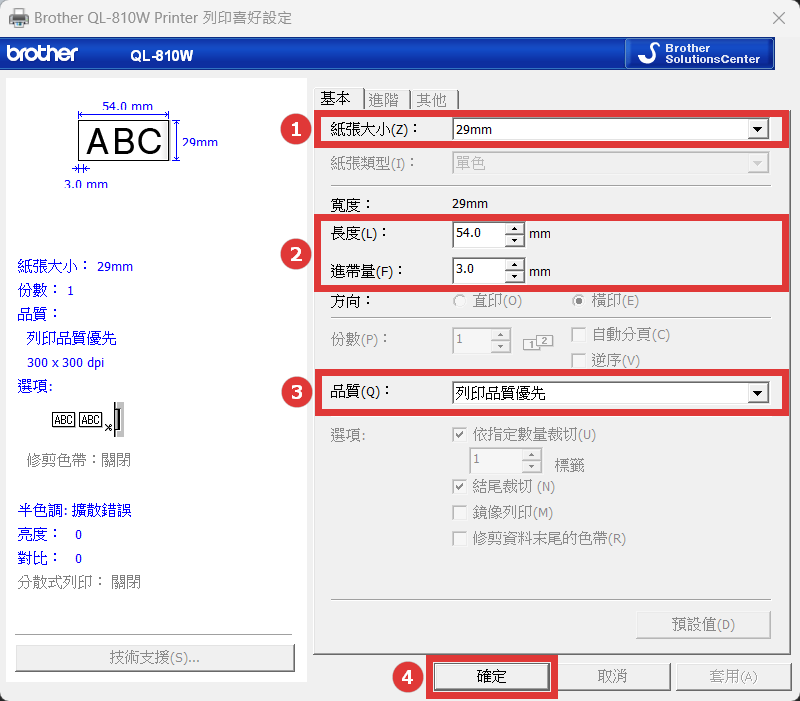Increase the cut label count
The image size is (800, 701).
point(532,455)
